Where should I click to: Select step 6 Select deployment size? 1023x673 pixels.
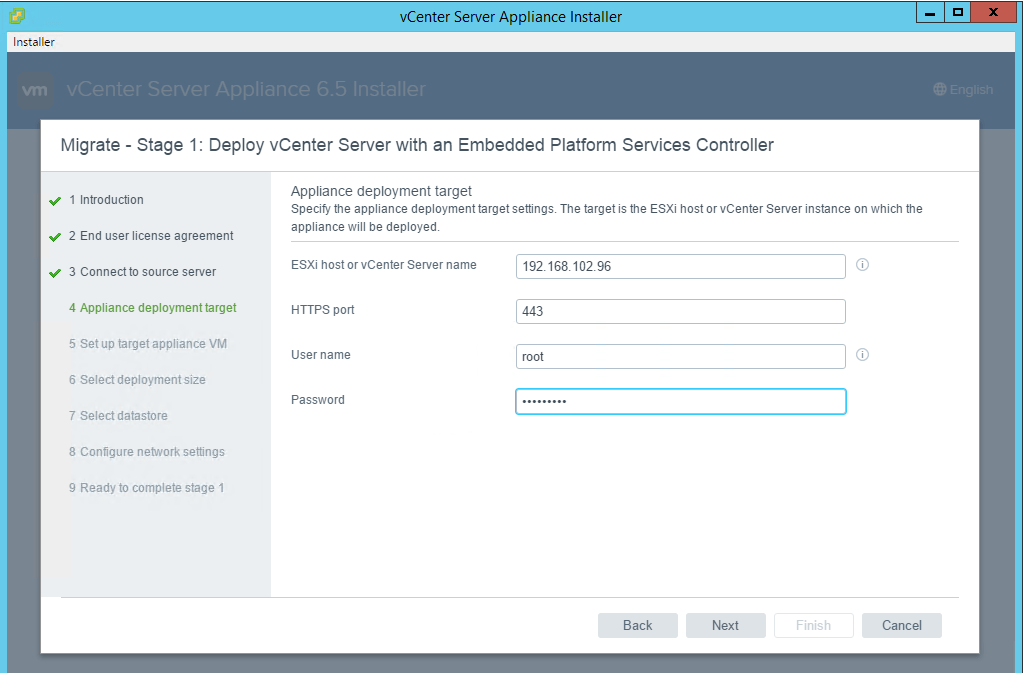tap(137, 379)
